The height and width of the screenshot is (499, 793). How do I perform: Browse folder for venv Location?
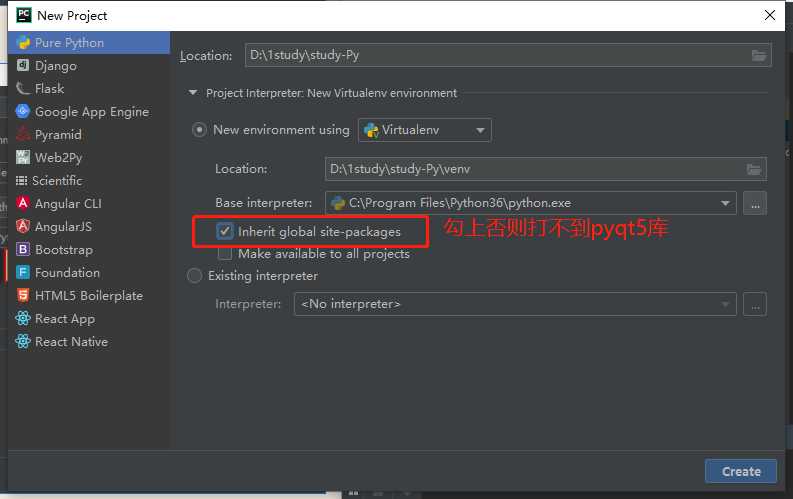coord(754,169)
